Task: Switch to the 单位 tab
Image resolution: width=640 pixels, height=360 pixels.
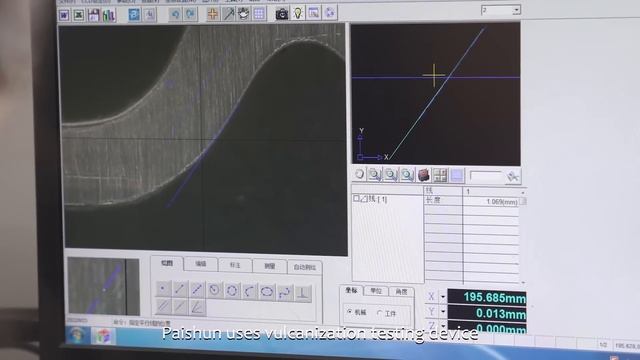Action: [x=376, y=291]
